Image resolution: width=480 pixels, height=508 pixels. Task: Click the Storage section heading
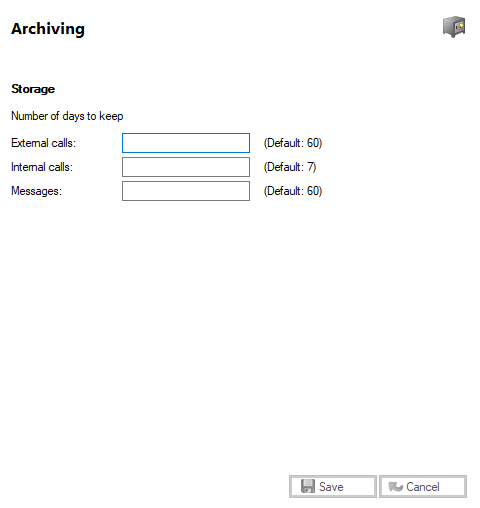33,89
